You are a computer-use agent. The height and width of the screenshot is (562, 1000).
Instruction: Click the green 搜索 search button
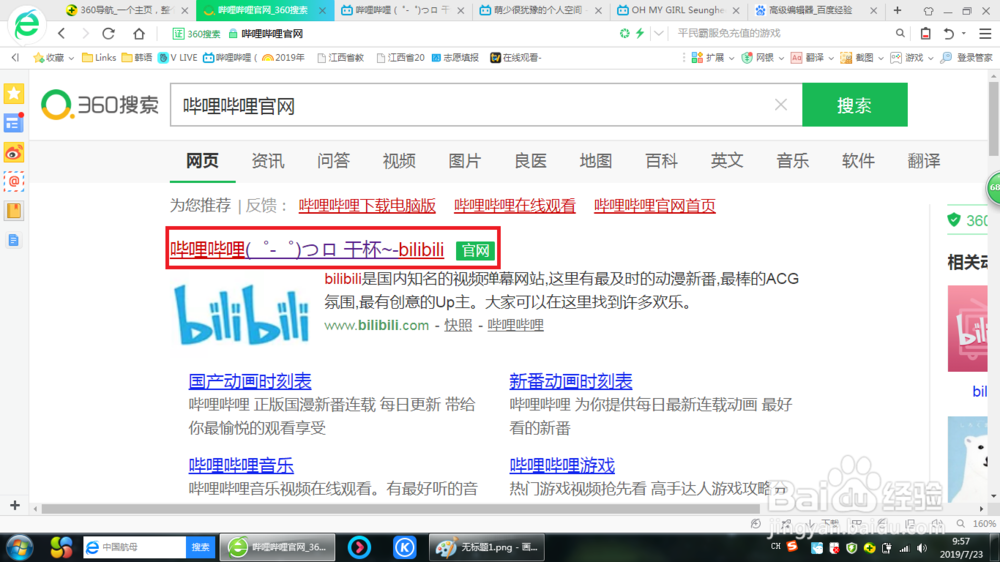pyautogui.click(x=855, y=105)
